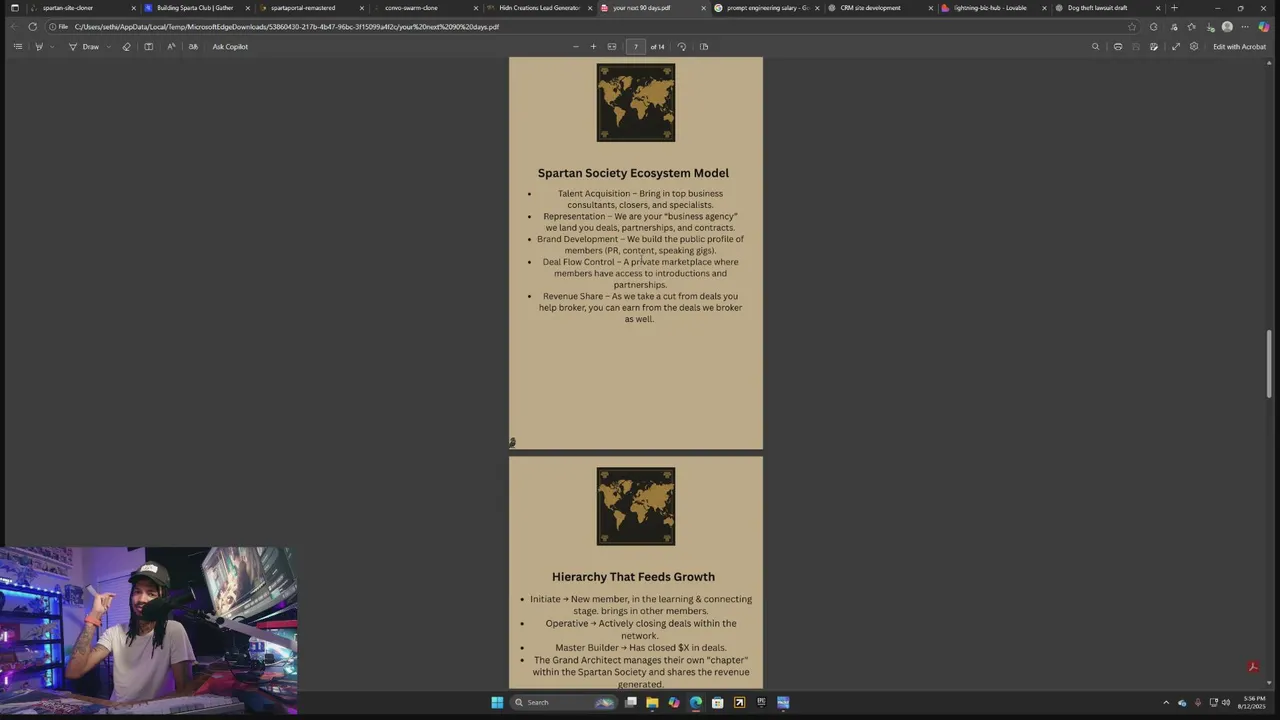Print the PDF document
The height and width of the screenshot is (720, 1280).
coord(1118,47)
